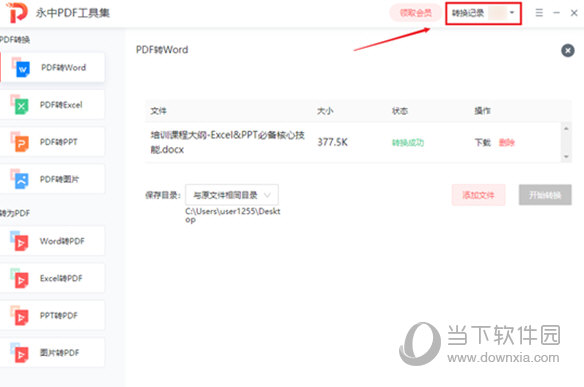Open the 转换记录 conversion history
The height and width of the screenshot is (387, 584).
pyautogui.click(x=468, y=13)
